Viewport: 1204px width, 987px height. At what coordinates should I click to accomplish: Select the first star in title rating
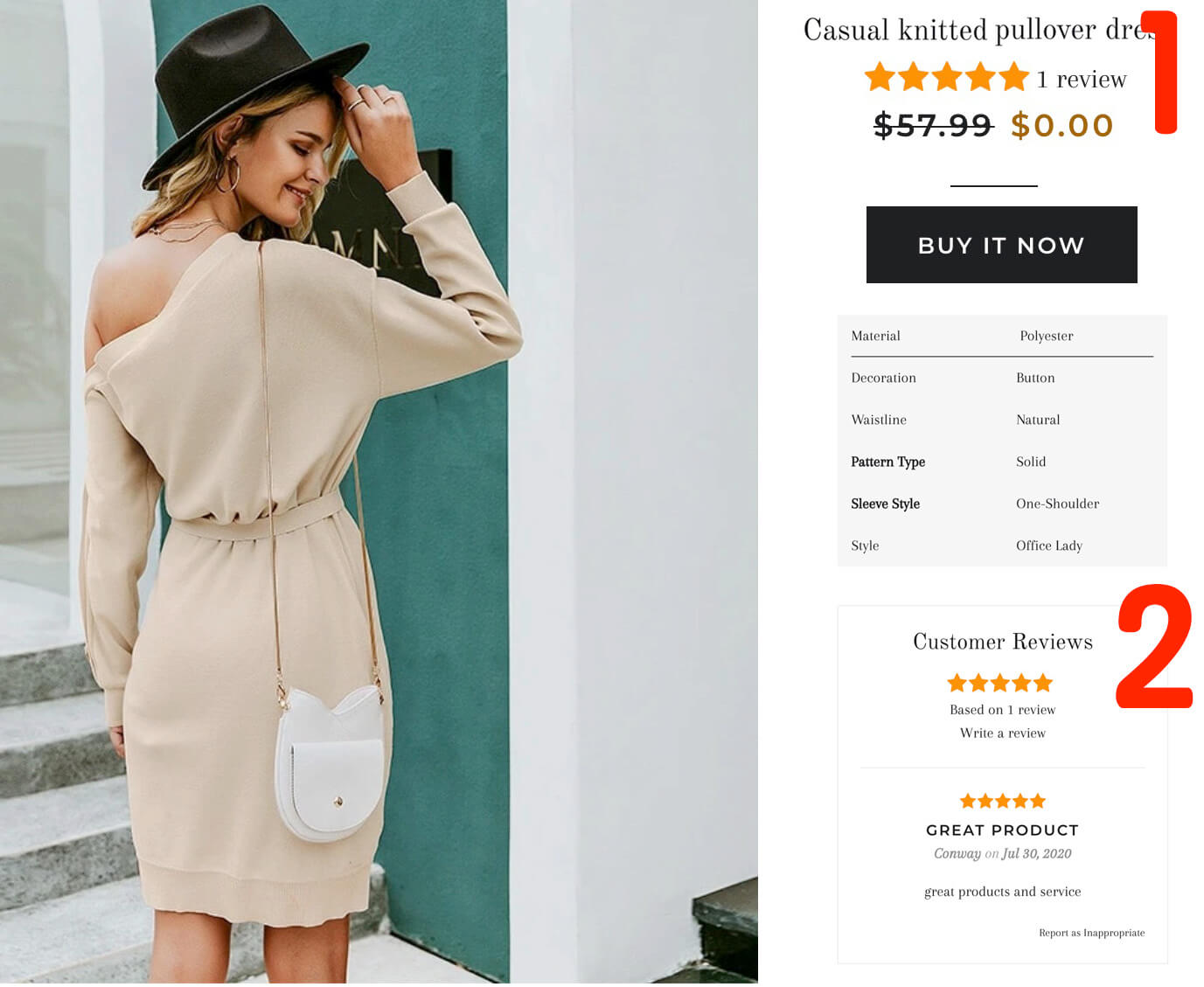(x=880, y=77)
